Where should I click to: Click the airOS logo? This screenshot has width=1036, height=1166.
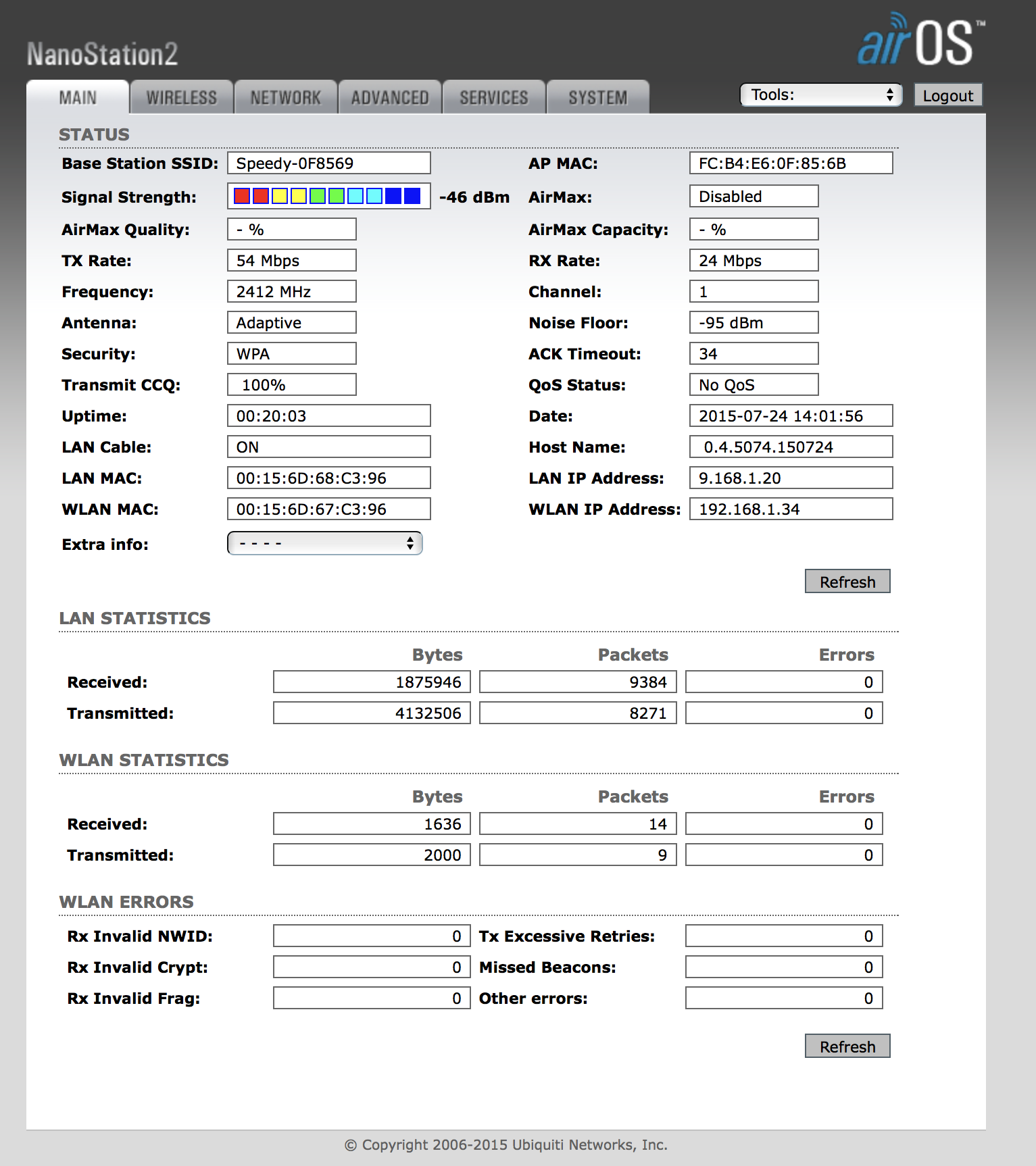920,41
